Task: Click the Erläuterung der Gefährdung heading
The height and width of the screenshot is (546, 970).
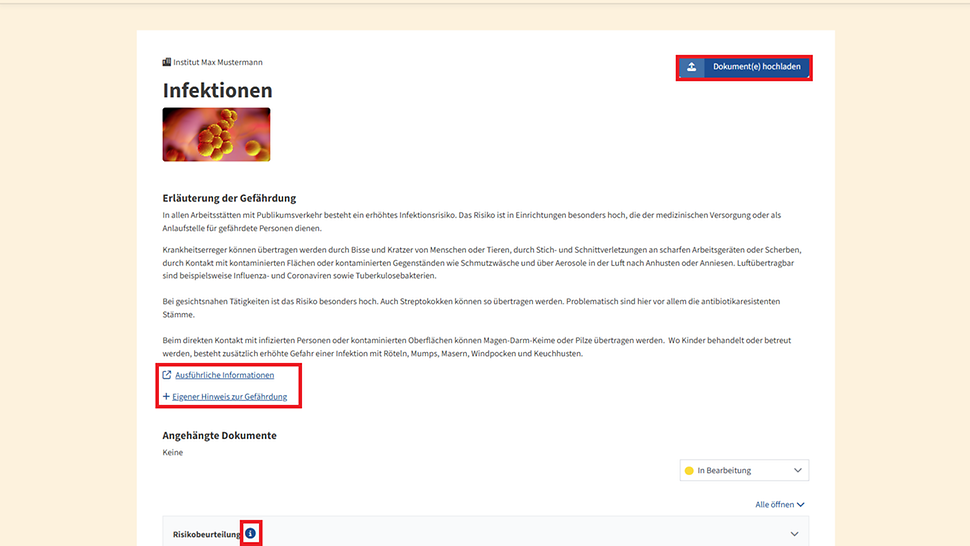Action: click(230, 198)
